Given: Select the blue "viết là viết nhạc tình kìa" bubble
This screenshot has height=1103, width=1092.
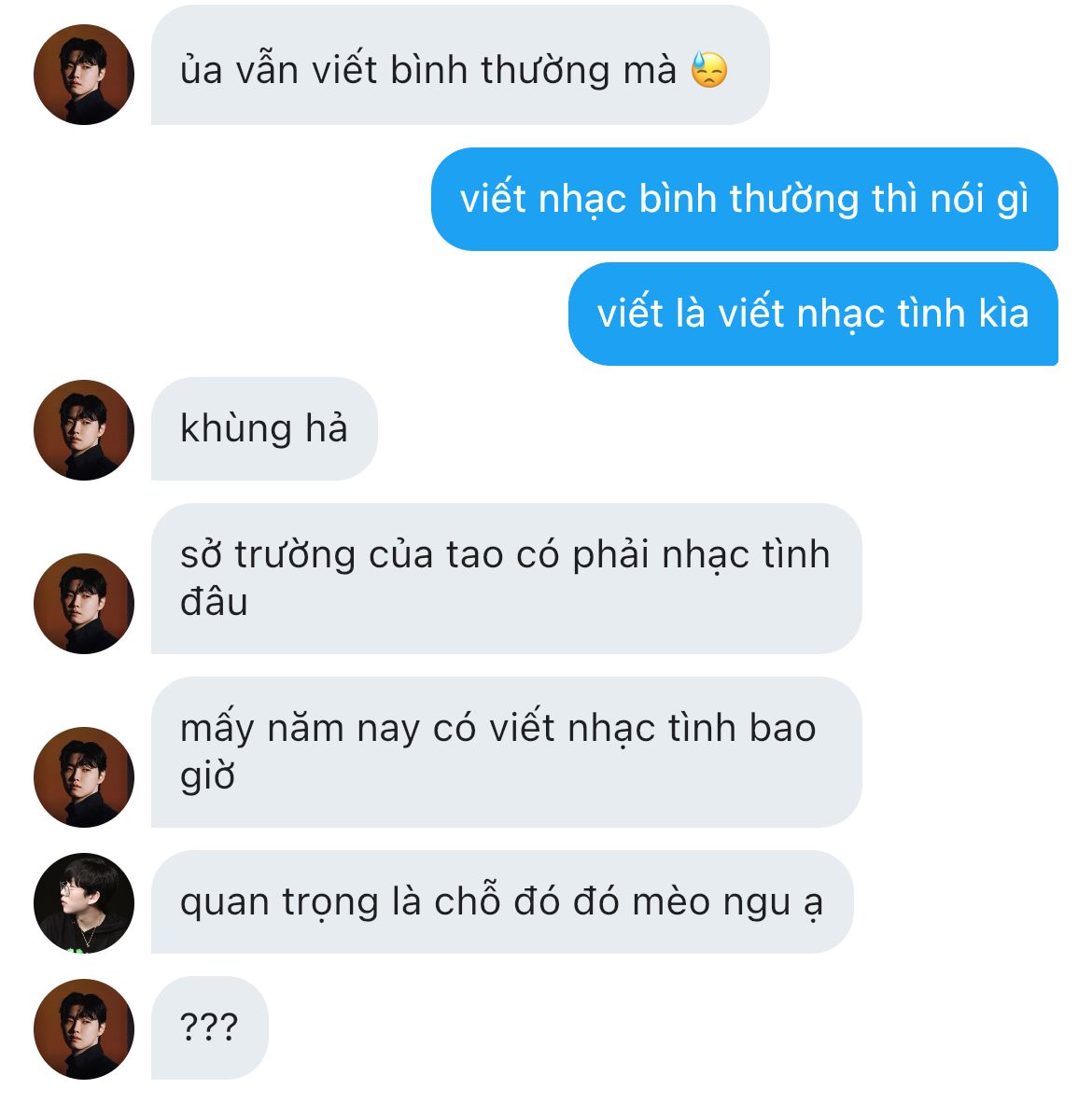Looking at the screenshot, I should click(x=813, y=314).
